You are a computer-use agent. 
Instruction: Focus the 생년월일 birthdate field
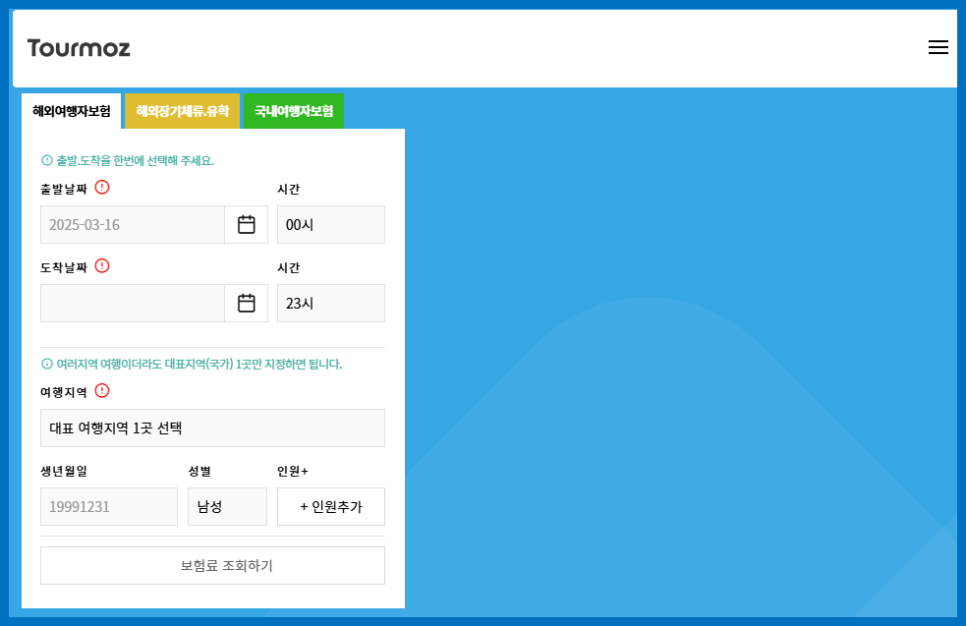click(x=109, y=506)
